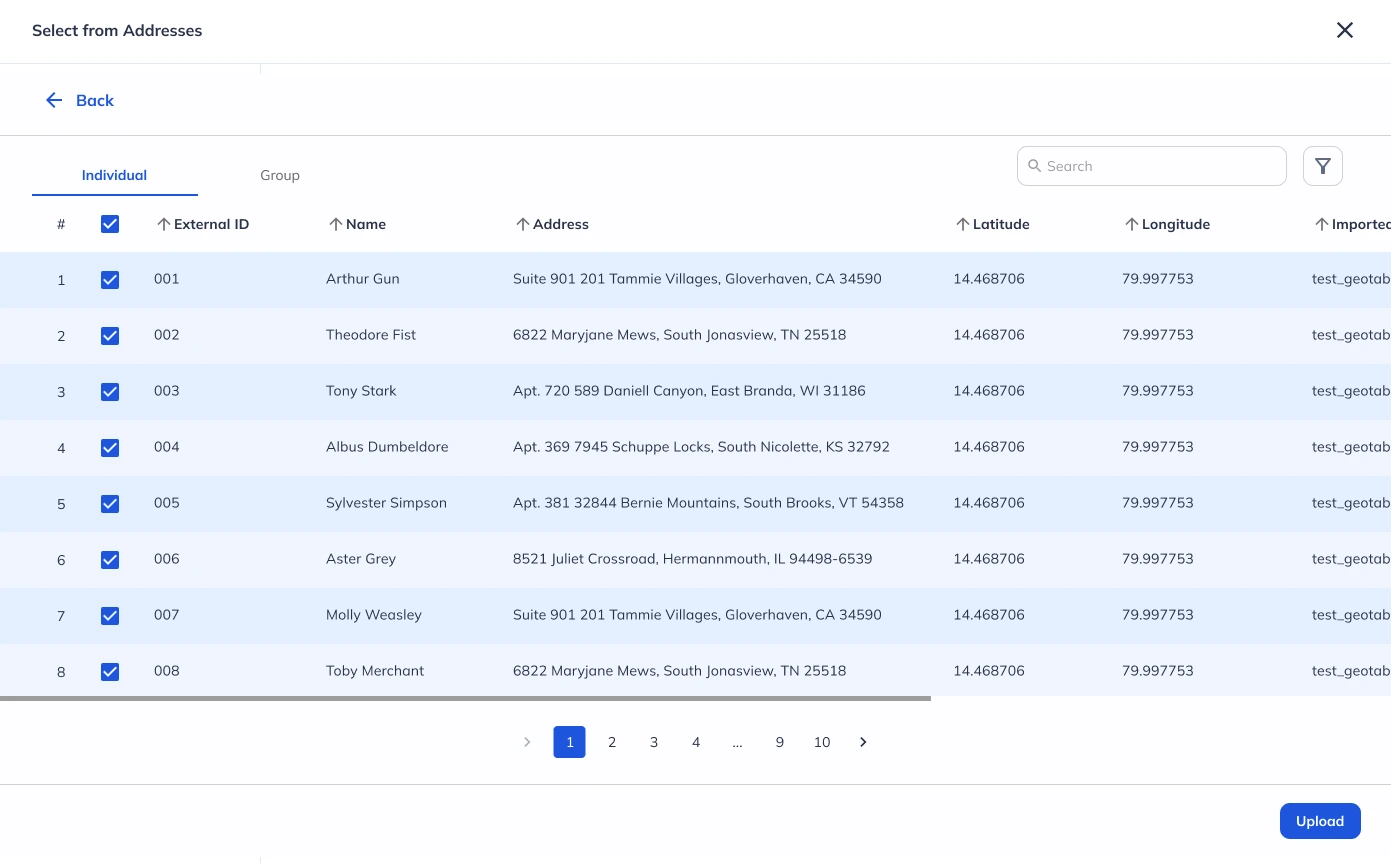The image size is (1391, 864).
Task: Sort by Address column arrow
Action: tap(522, 224)
